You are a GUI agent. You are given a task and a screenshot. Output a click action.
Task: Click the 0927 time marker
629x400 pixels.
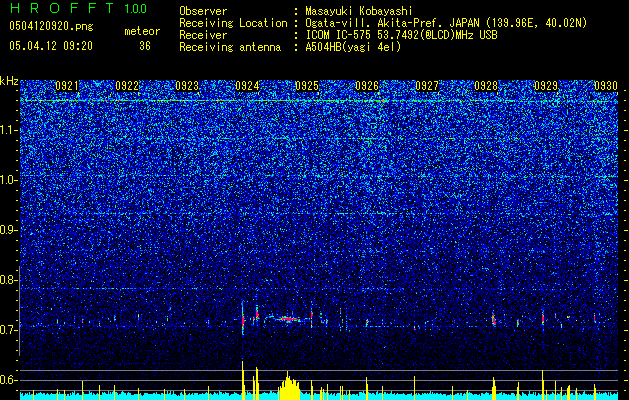(427, 86)
